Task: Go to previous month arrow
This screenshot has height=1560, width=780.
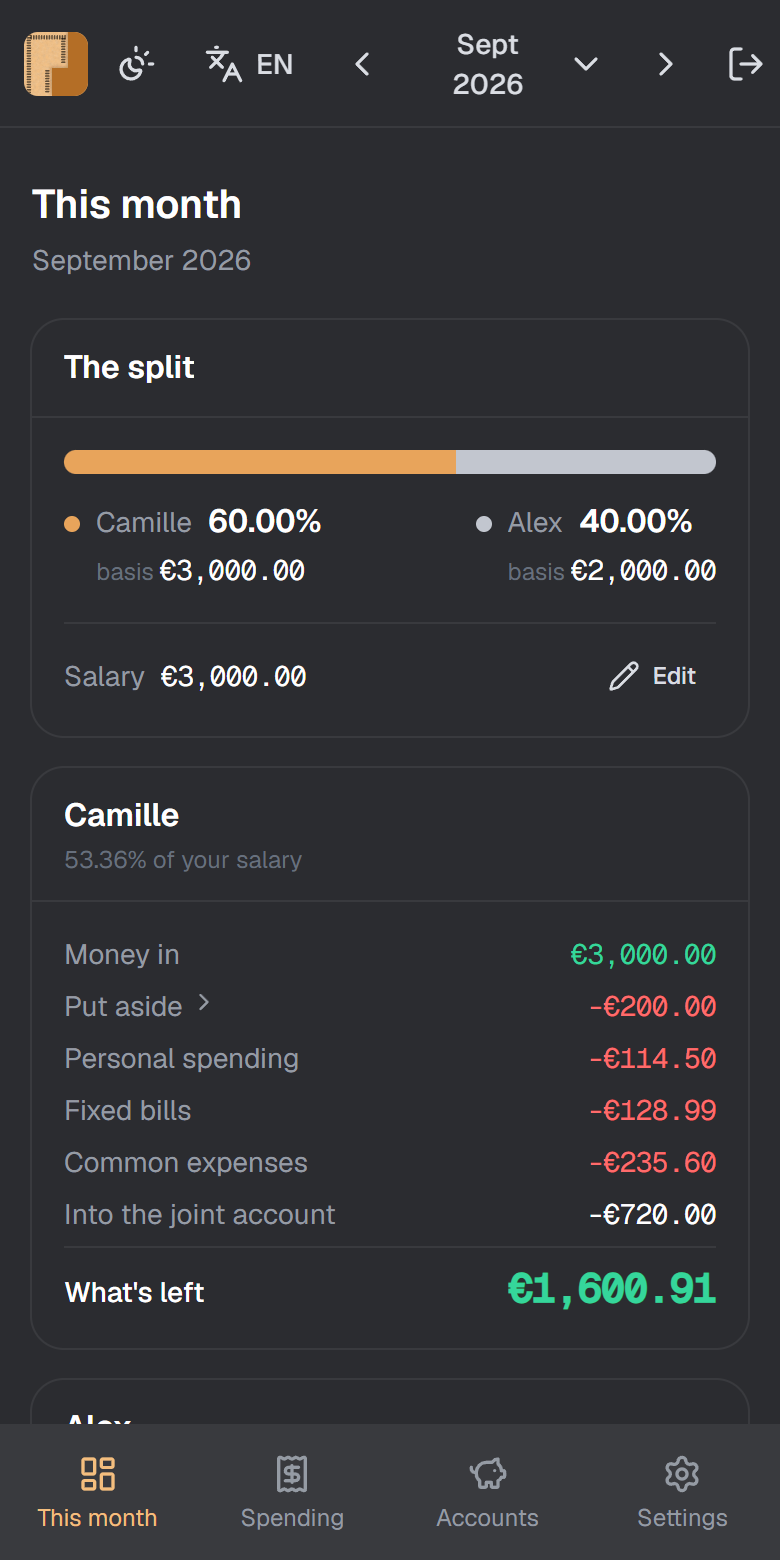Action: (x=363, y=64)
